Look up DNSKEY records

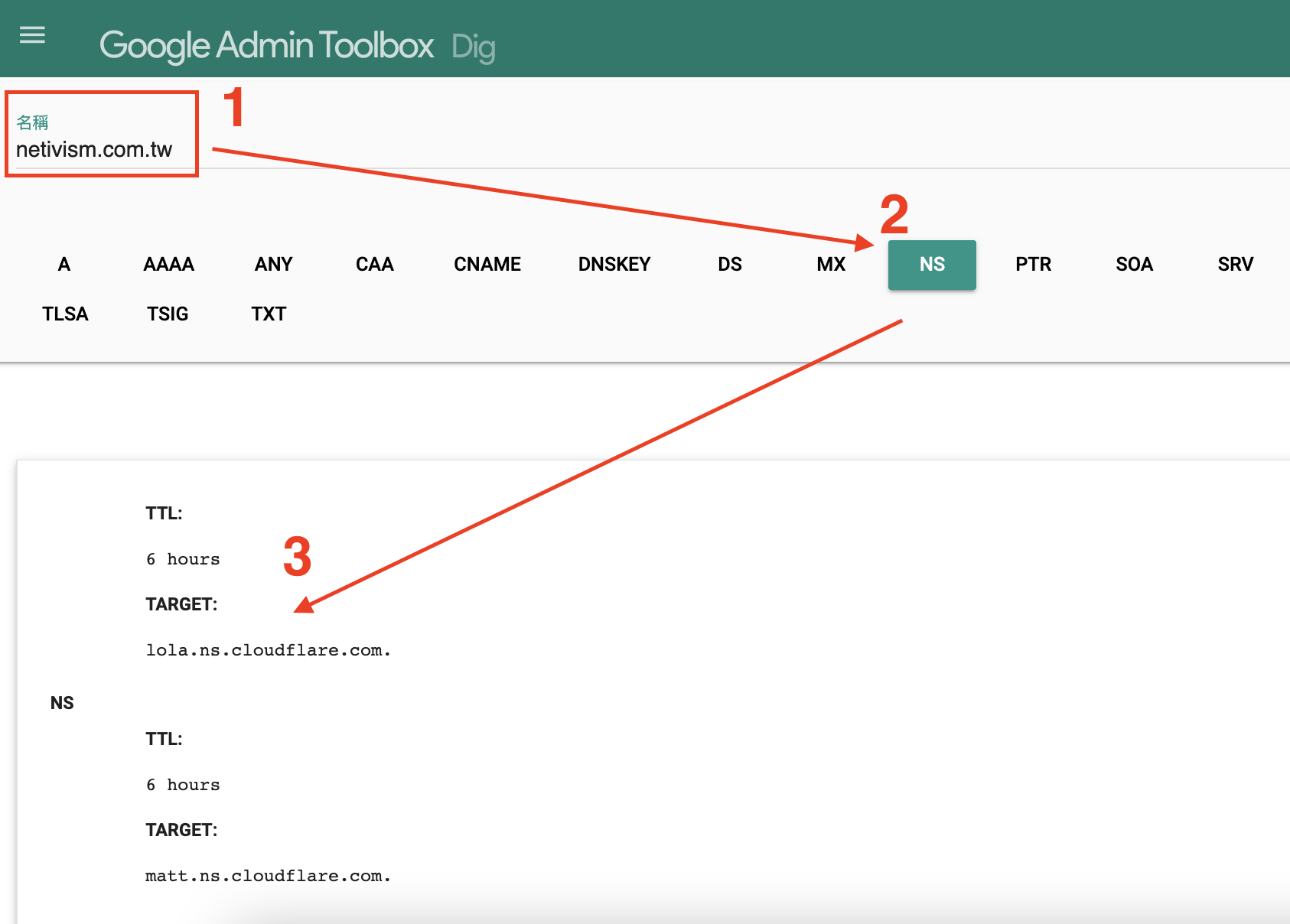pos(614,265)
